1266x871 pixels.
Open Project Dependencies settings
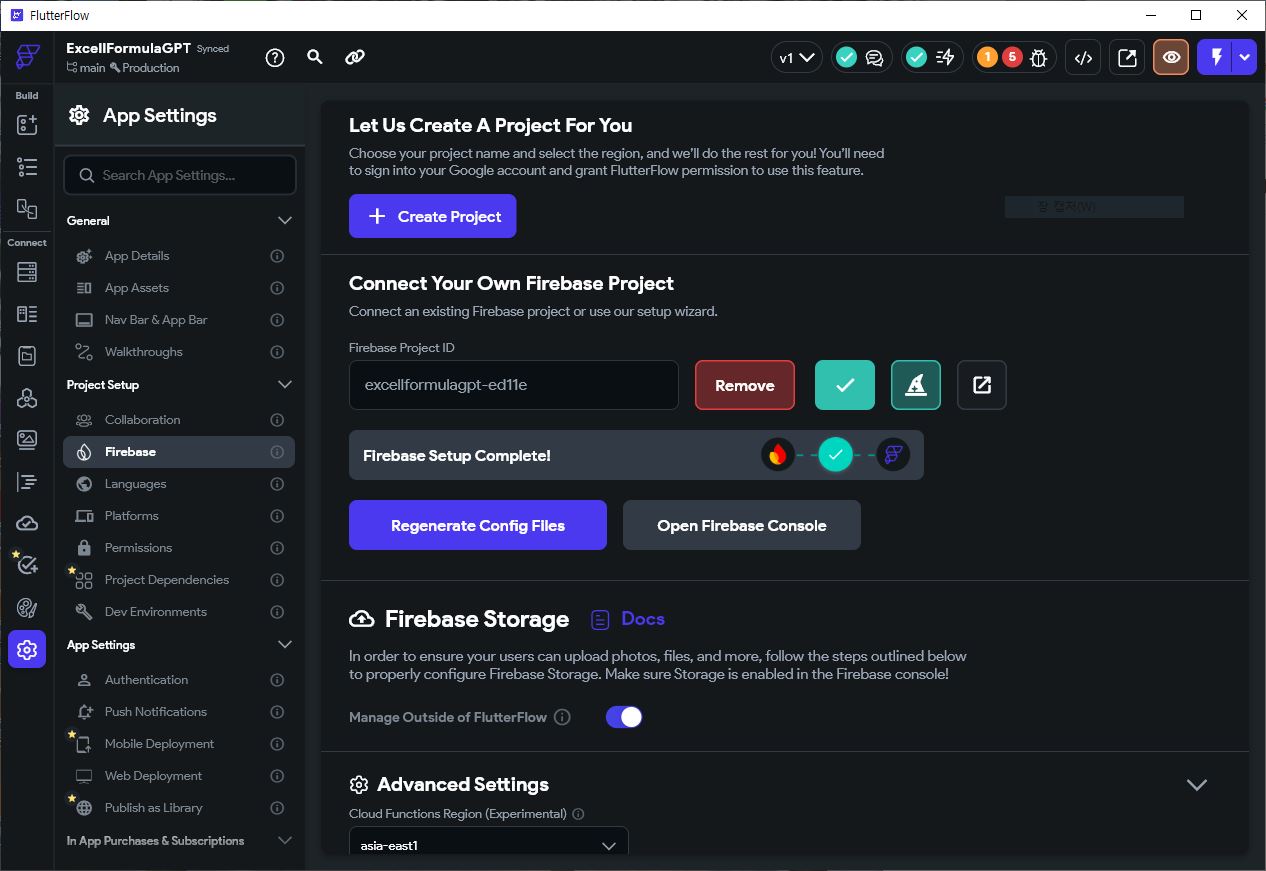click(x=179, y=580)
